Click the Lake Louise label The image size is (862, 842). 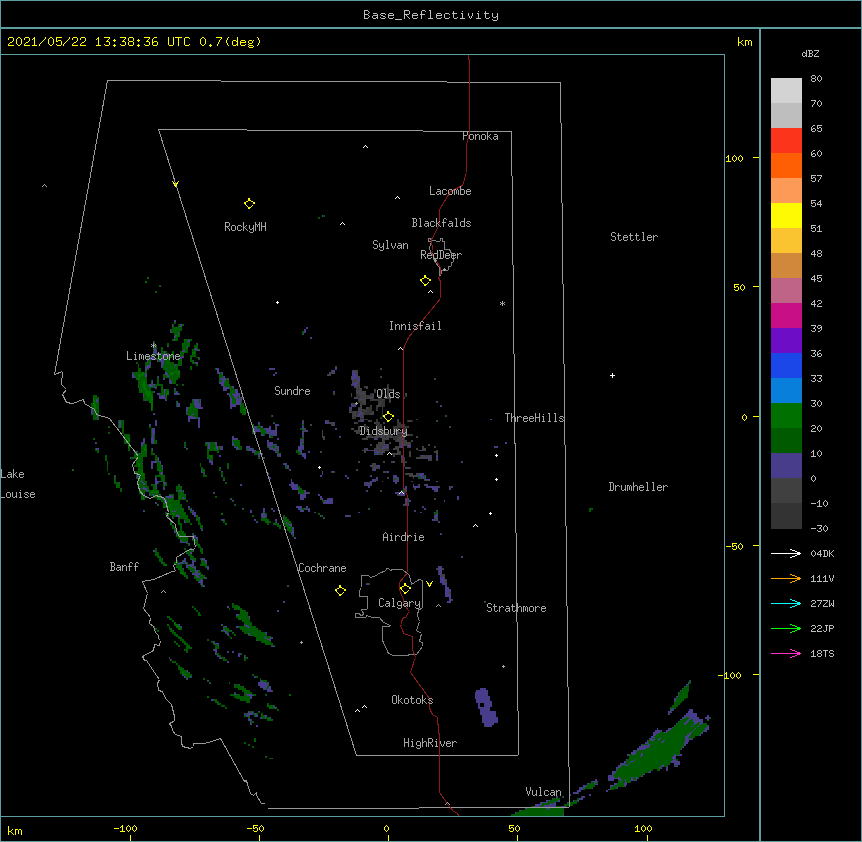[x=17, y=484]
